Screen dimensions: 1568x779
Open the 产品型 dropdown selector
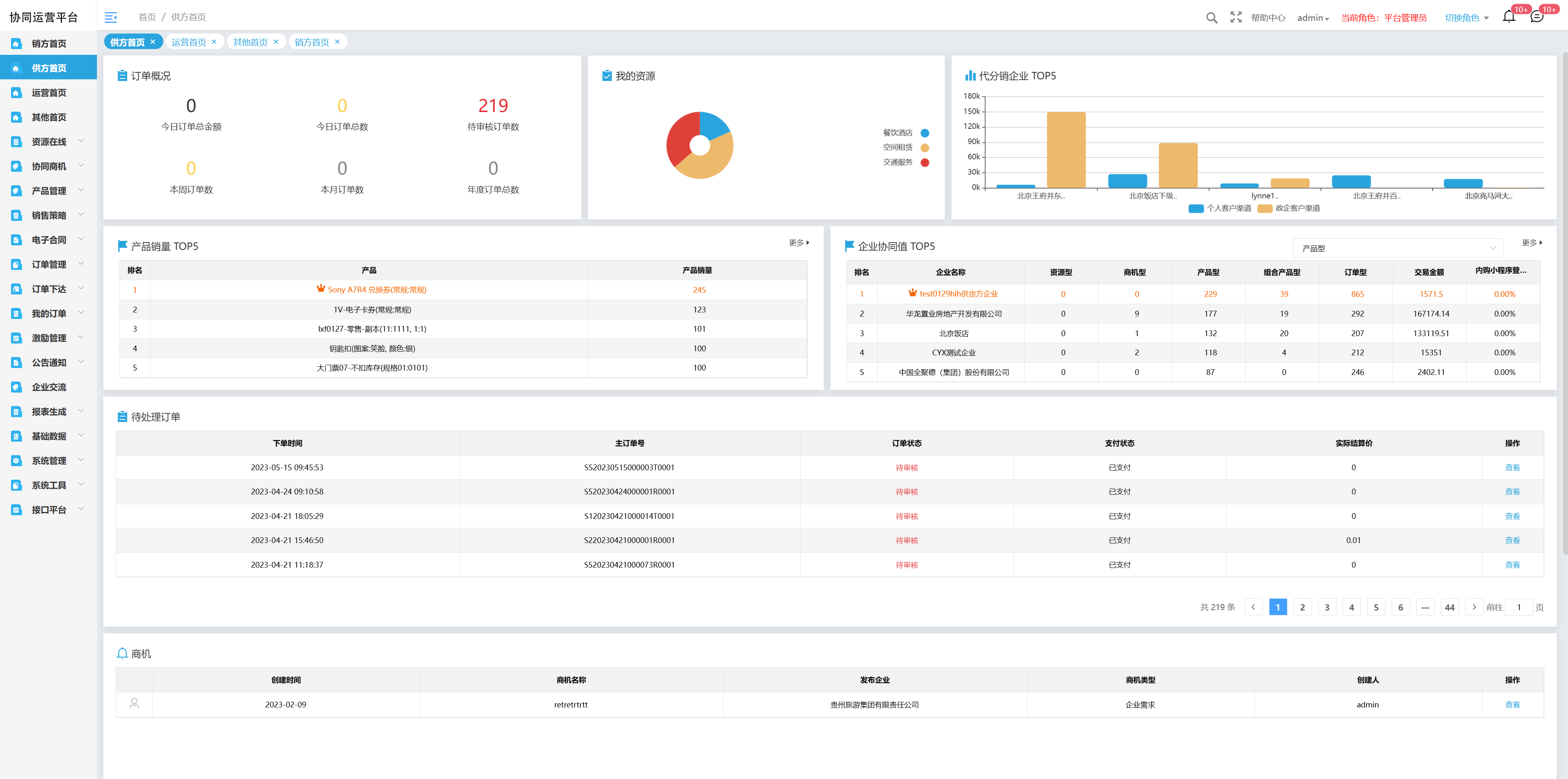click(x=1397, y=248)
